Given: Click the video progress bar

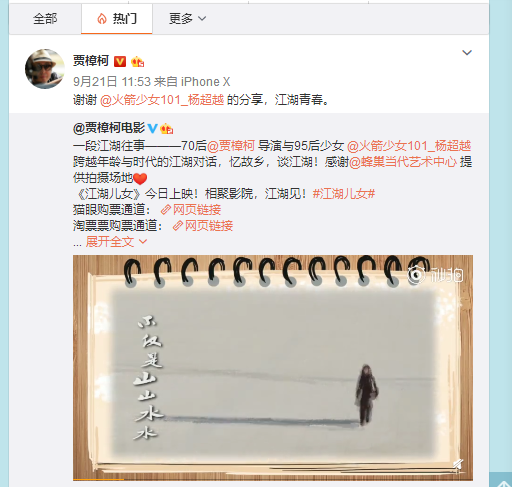Looking at the screenshot, I should (x=273, y=479).
